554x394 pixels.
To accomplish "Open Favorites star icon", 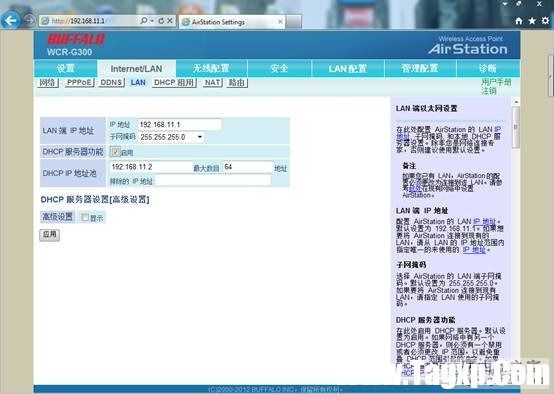I will (x=532, y=21).
